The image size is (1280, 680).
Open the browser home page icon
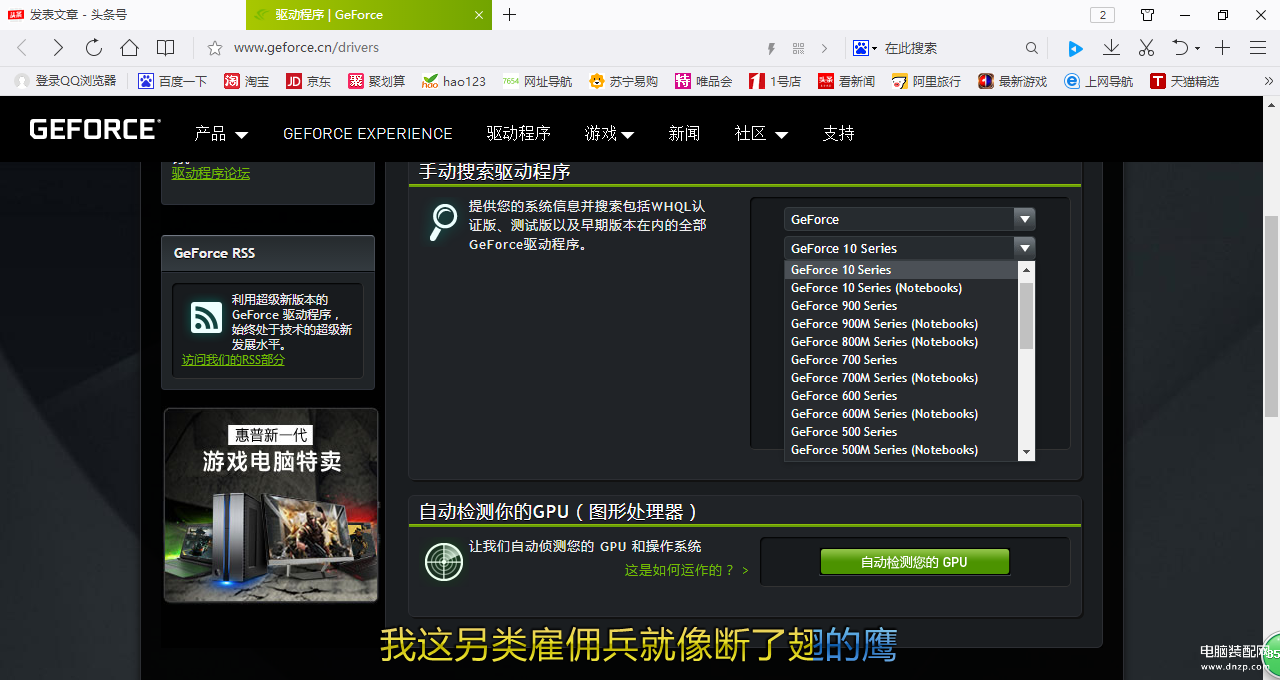click(130, 48)
